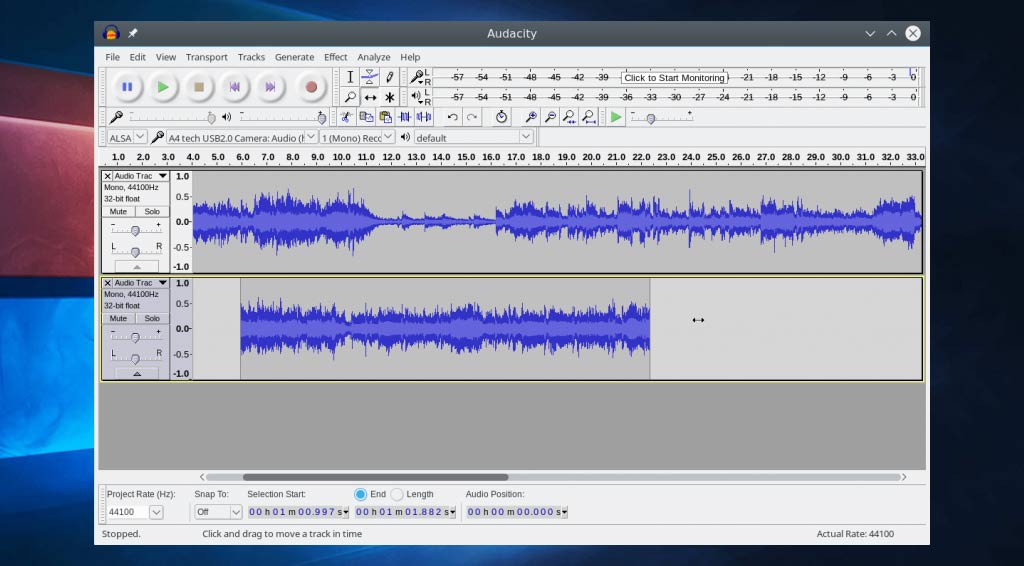
Task: Open the Analyze menu
Action: [374, 57]
